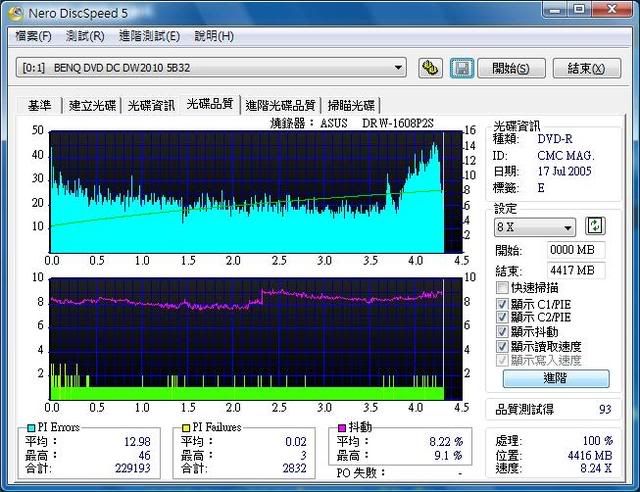Click the date text 17 Jul 2005
Viewport: 640px width, 492px height.
564,171
